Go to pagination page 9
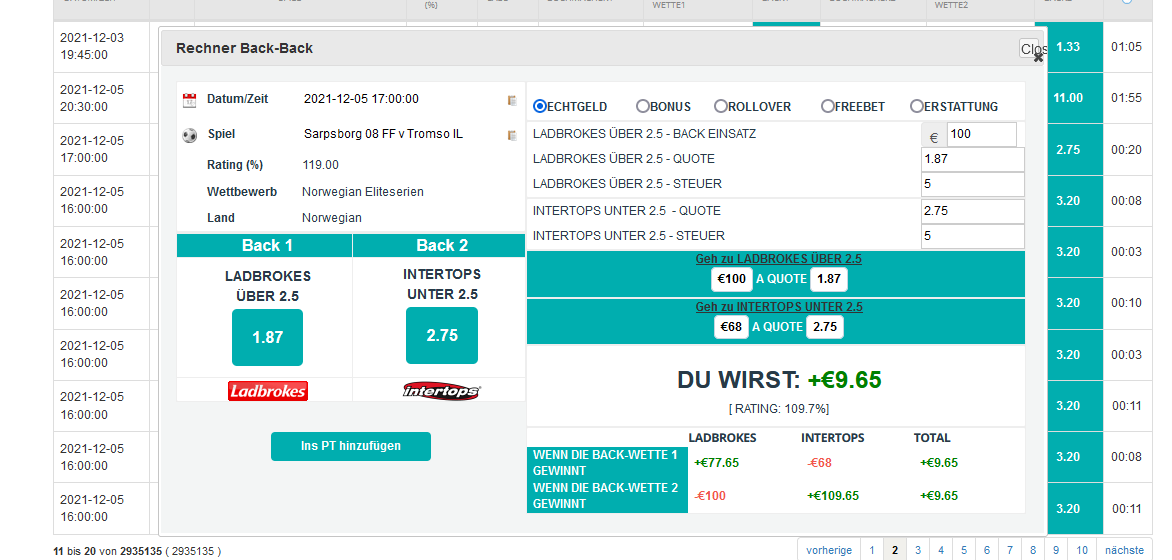This screenshot has width=1172, height=560. (1056, 550)
